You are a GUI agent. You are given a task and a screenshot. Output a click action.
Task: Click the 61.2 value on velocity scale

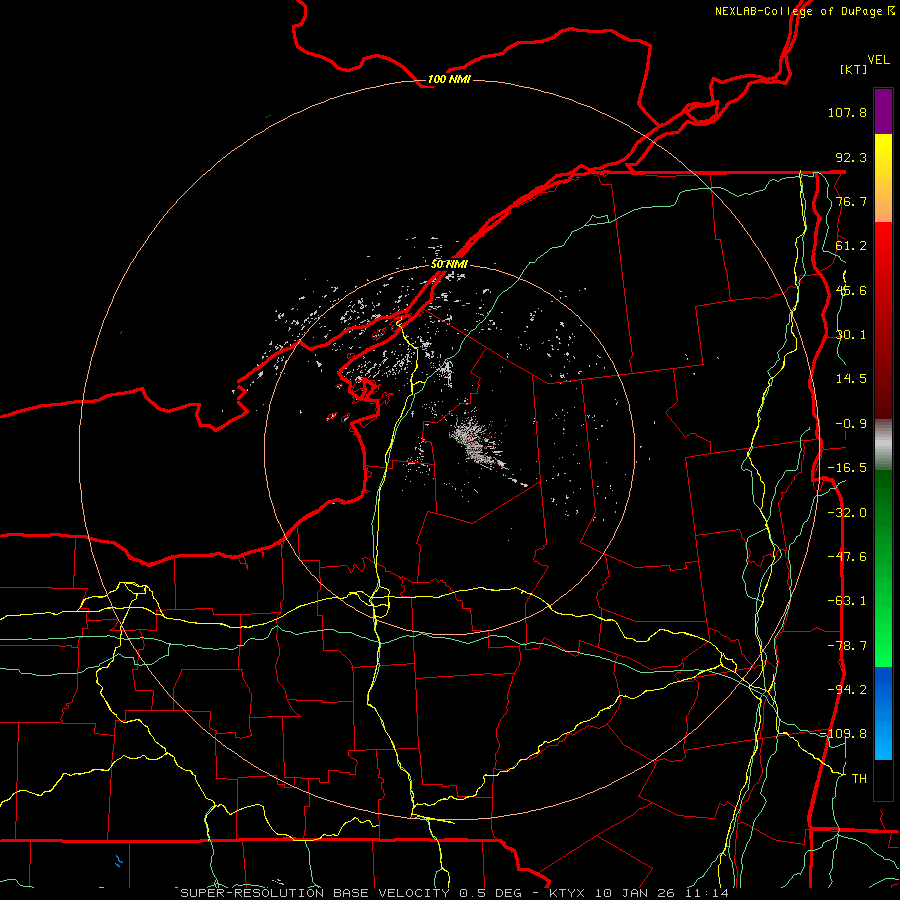pos(851,246)
